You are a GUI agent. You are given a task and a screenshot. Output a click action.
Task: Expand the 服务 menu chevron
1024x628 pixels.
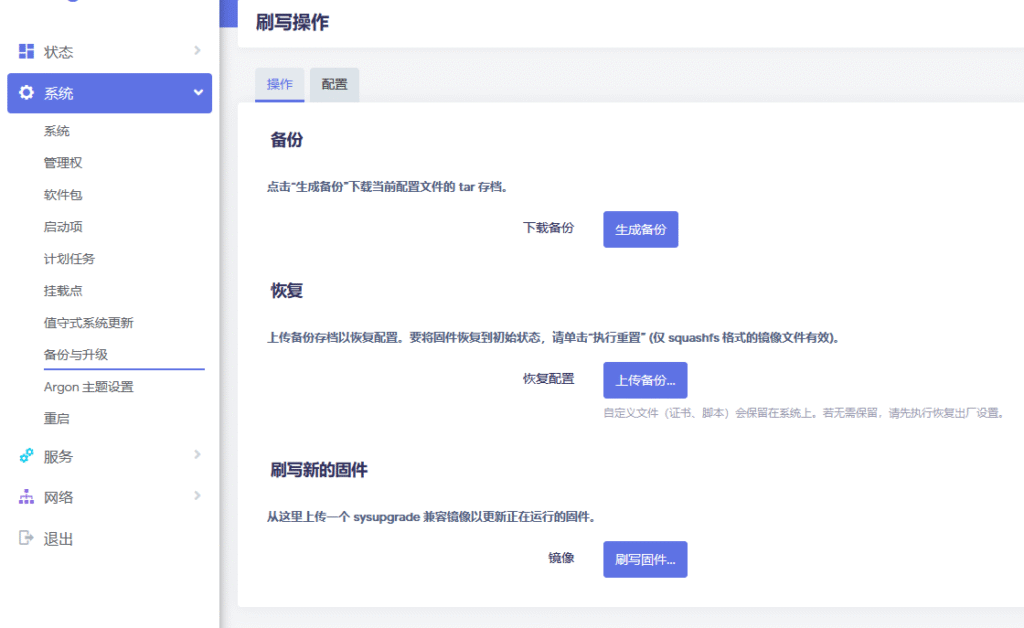pos(197,455)
